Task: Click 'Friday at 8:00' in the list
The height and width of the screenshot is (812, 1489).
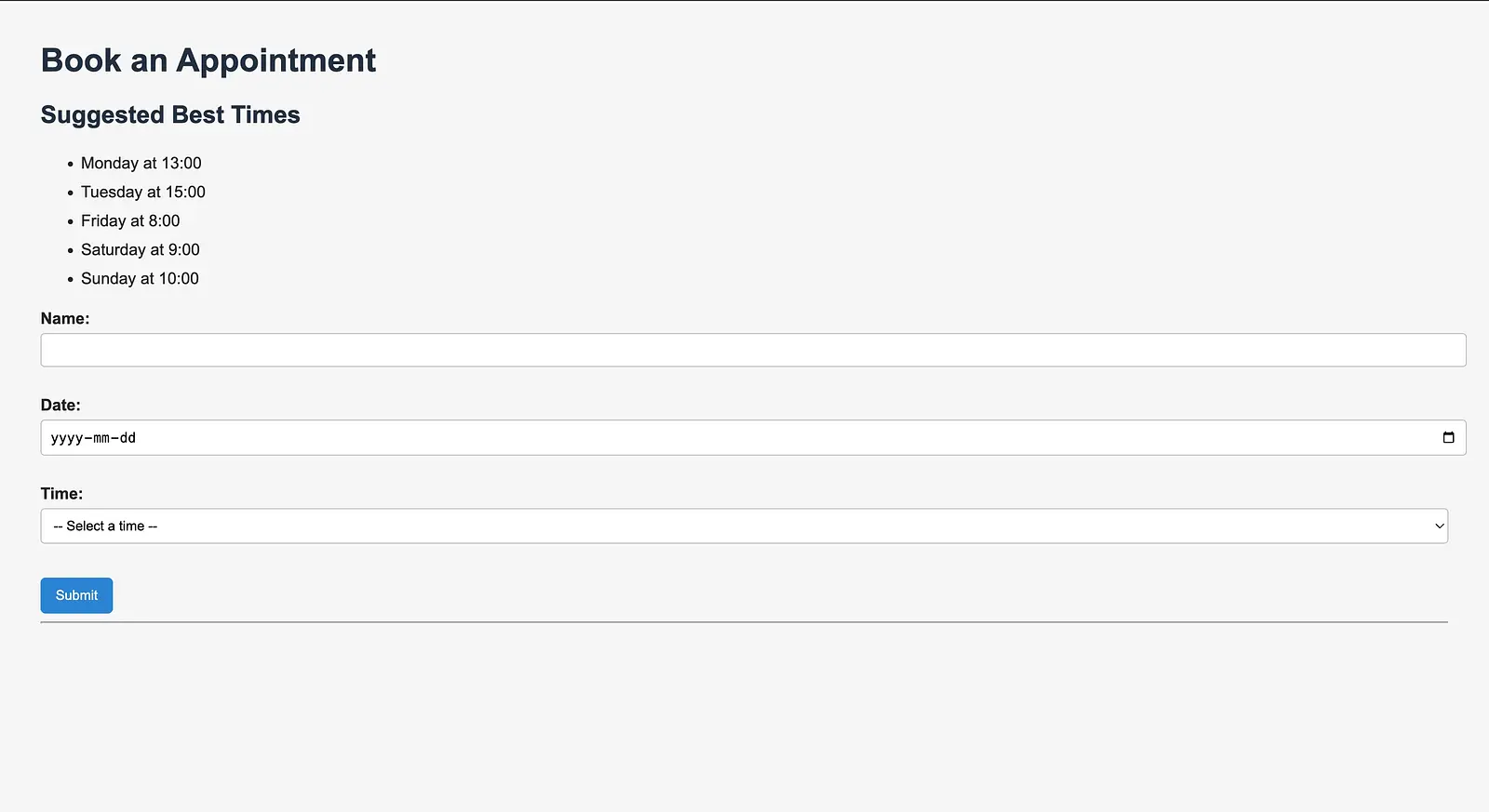Action: pyautogui.click(x=130, y=220)
